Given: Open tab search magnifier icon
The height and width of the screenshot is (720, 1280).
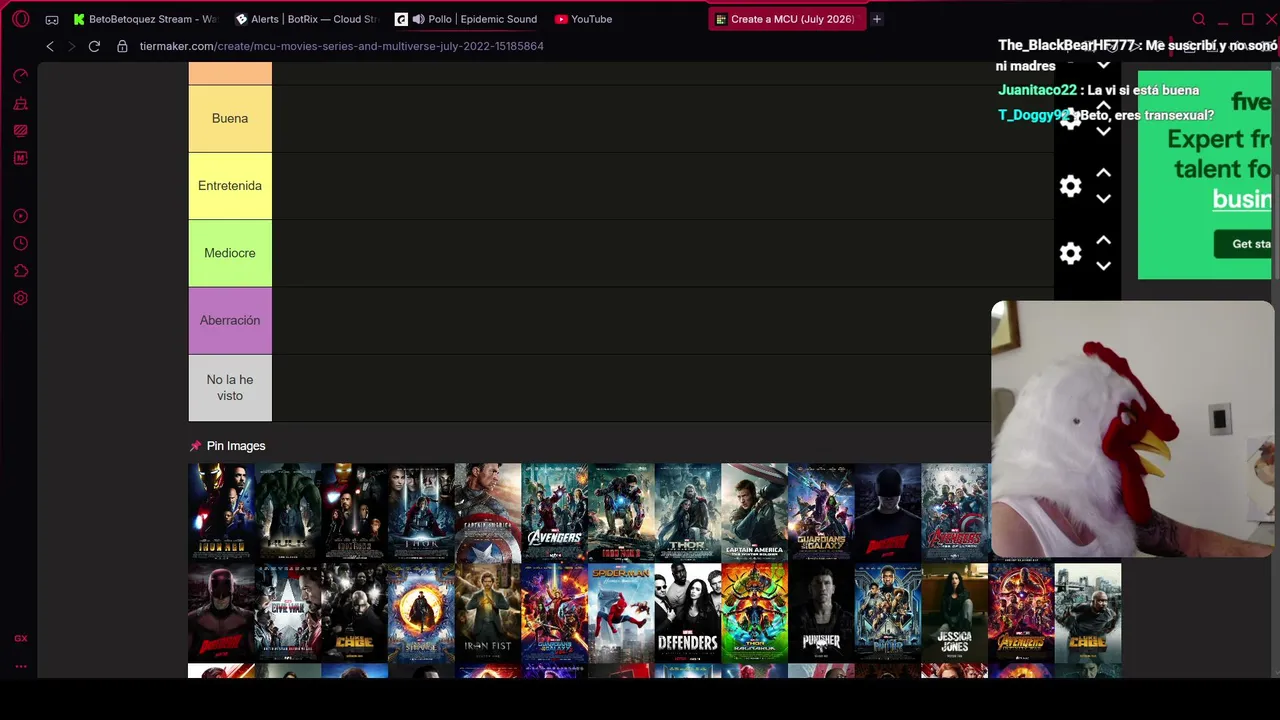Looking at the screenshot, I should (x=1199, y=19).
